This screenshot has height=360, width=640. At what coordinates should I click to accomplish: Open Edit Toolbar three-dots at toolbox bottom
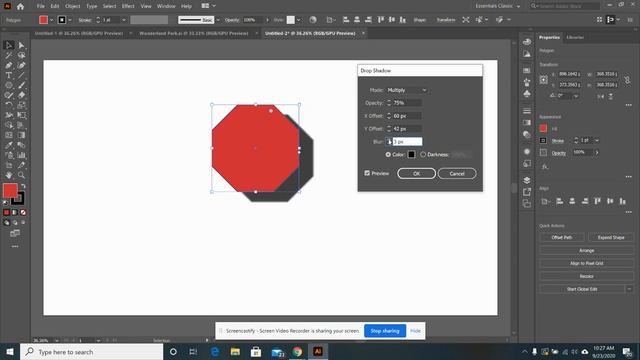(x=15, y=247)
